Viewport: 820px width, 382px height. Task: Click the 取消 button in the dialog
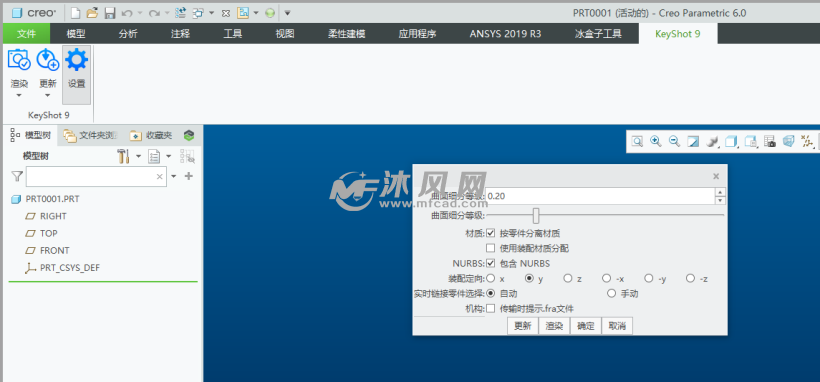pos(617,326)
